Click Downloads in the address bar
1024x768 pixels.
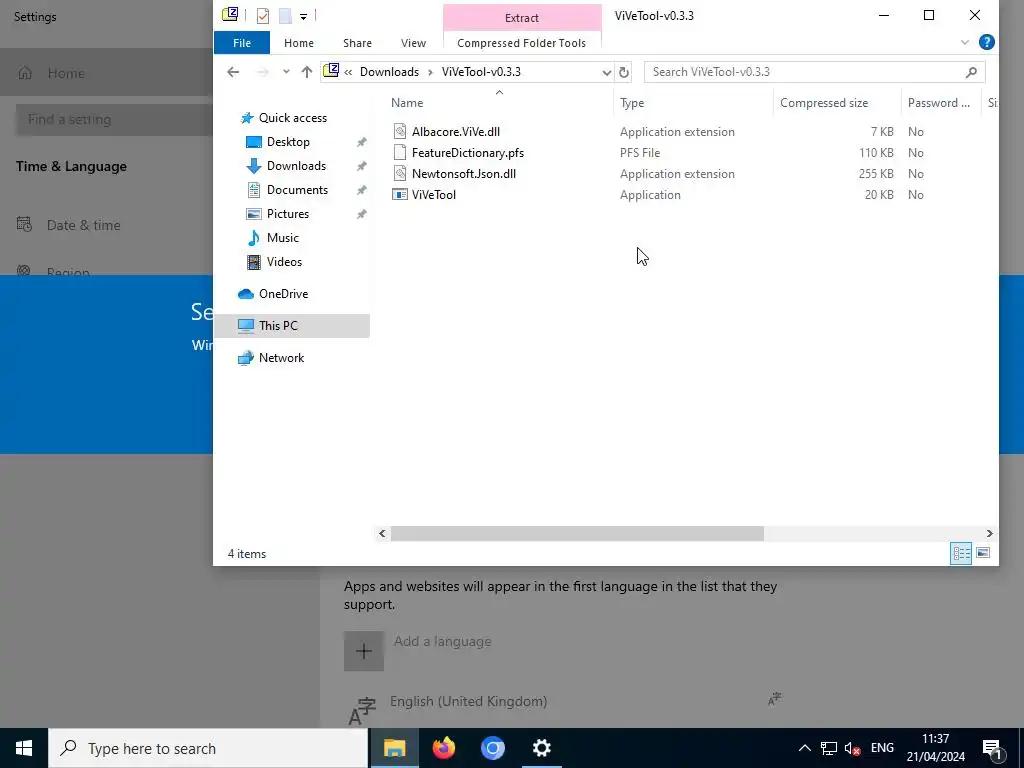(389, 72)
